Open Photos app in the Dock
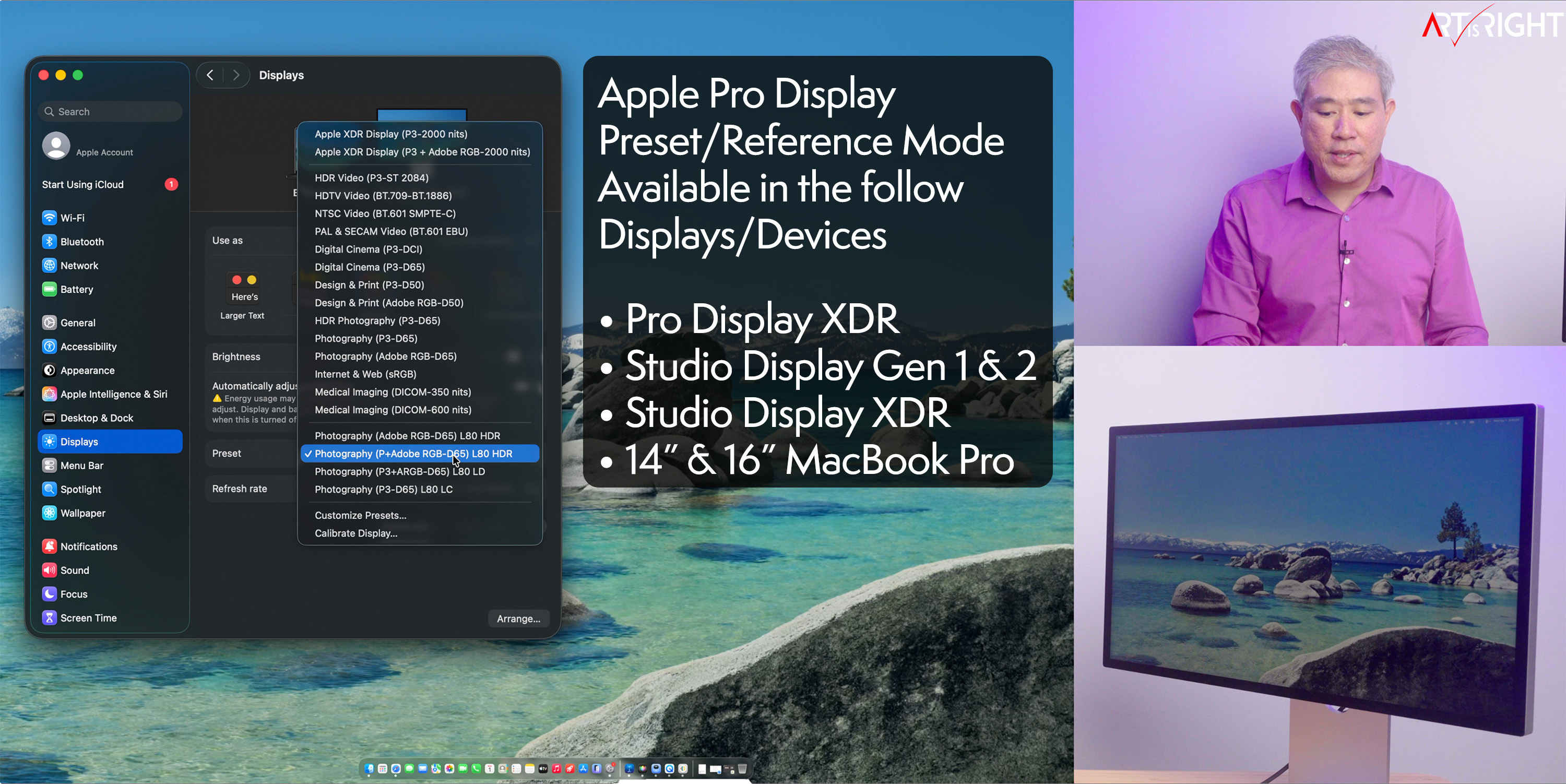 pos(450,769)
